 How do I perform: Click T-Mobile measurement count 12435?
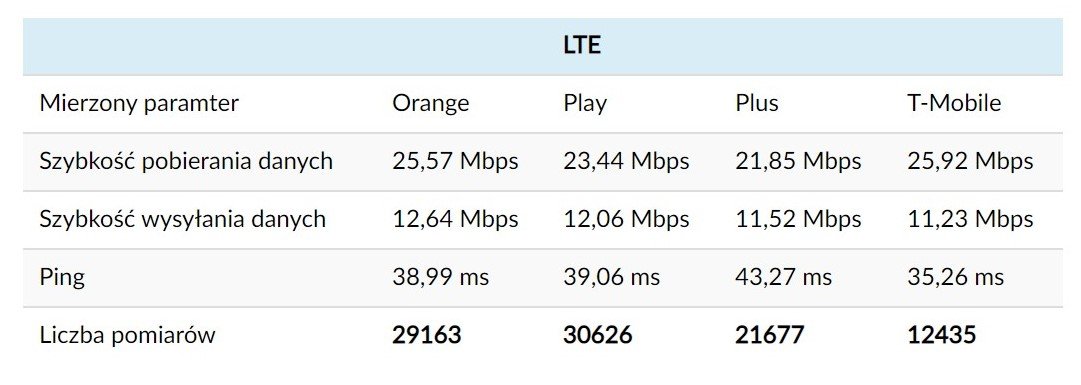tap(942, 336)
